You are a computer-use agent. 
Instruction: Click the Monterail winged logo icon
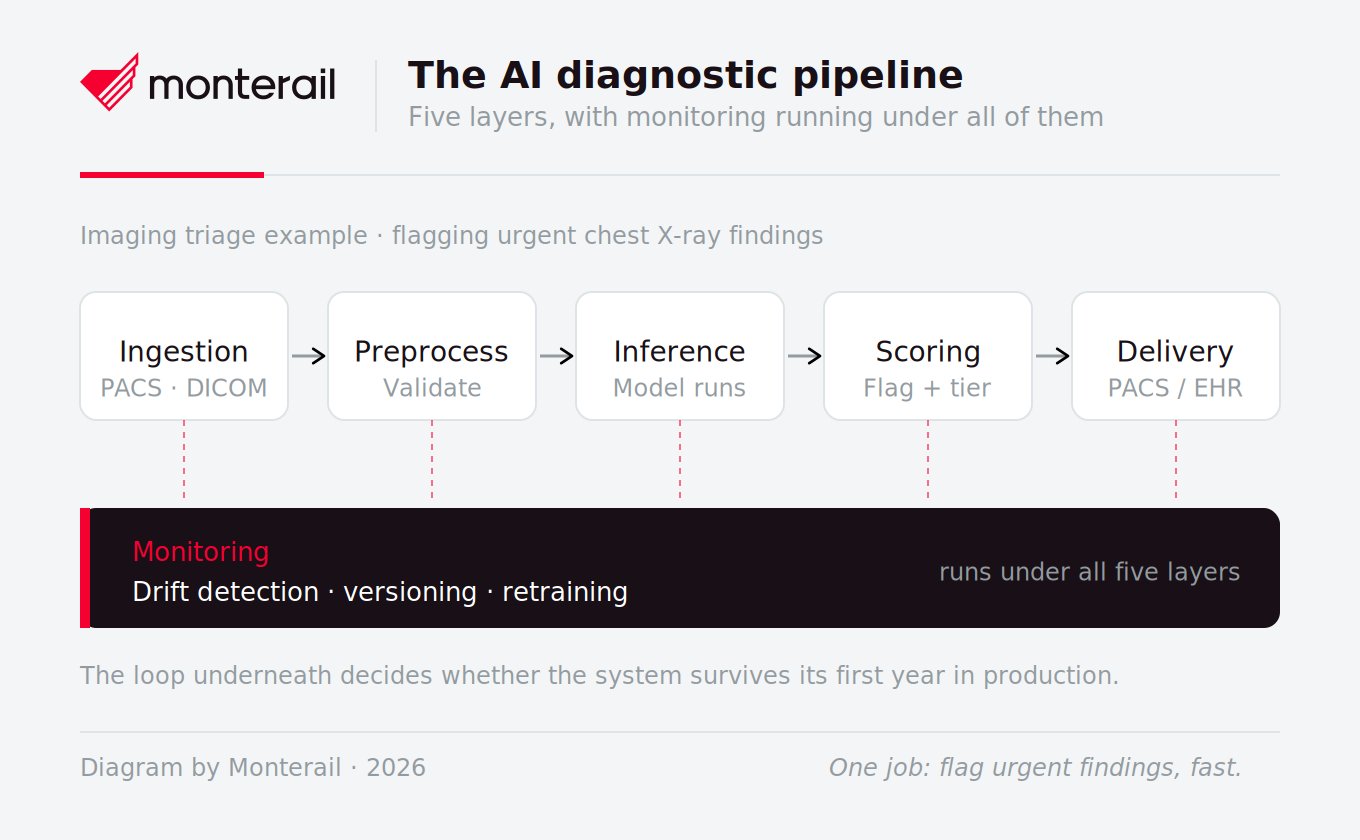pos(109,82)
